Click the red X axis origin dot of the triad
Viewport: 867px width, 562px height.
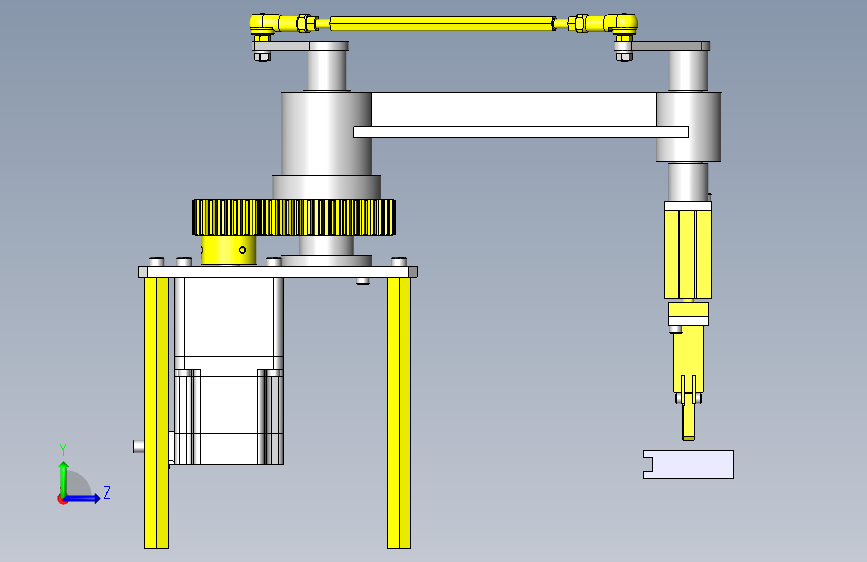point(62,499)
